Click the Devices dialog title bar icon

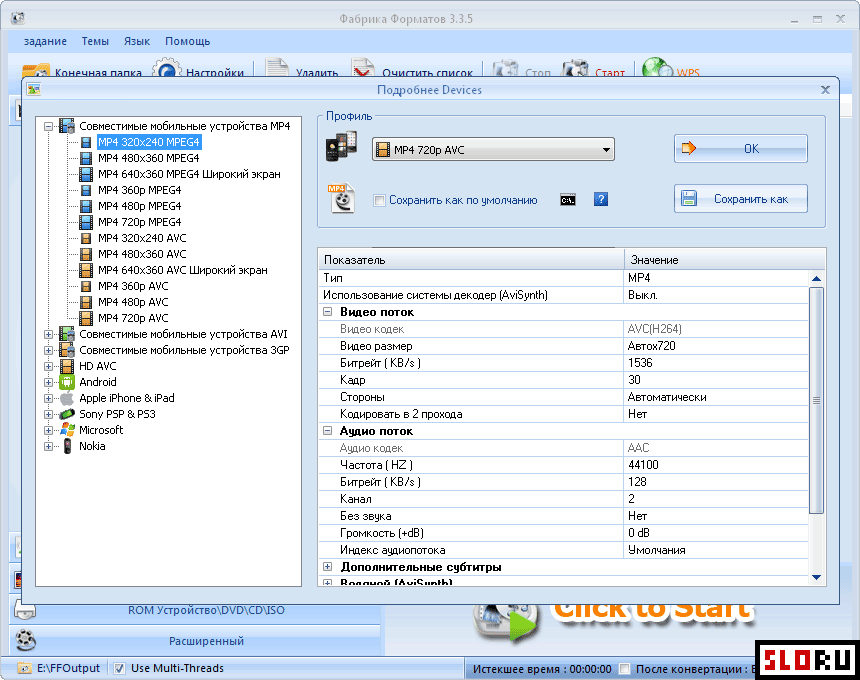(33, 89)
